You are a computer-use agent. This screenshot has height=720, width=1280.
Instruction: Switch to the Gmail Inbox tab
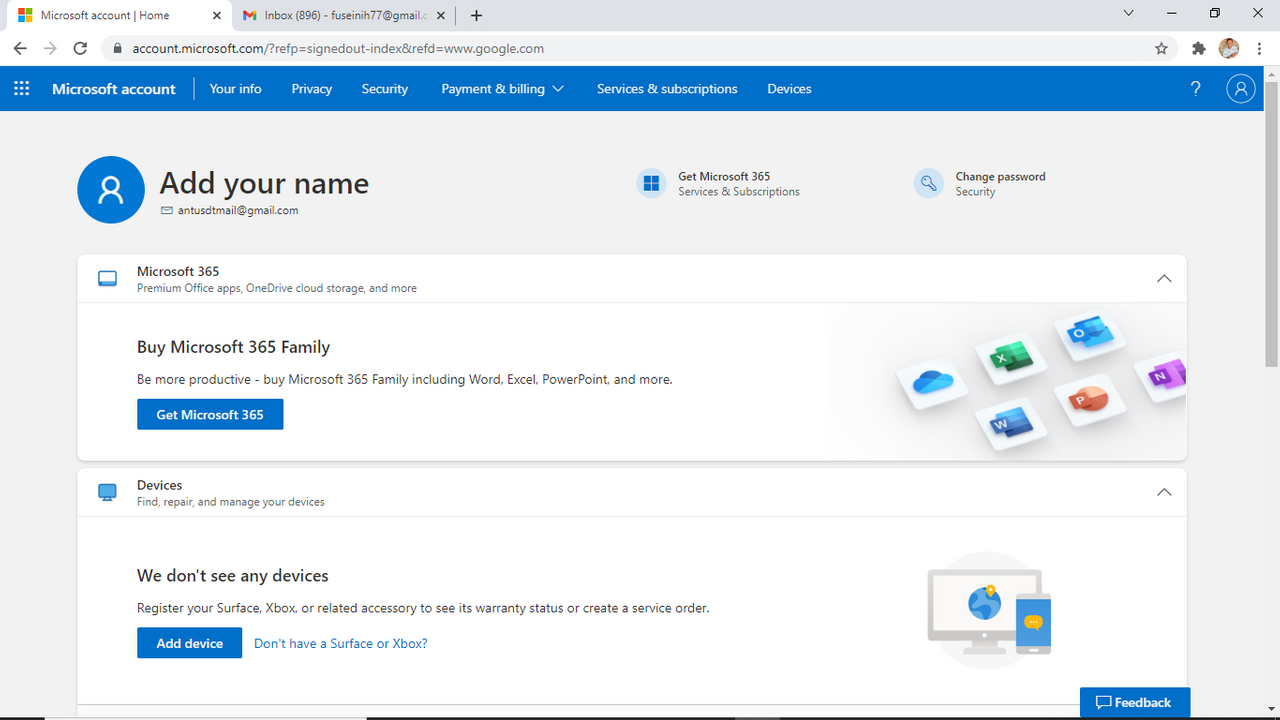click(343, 15)
